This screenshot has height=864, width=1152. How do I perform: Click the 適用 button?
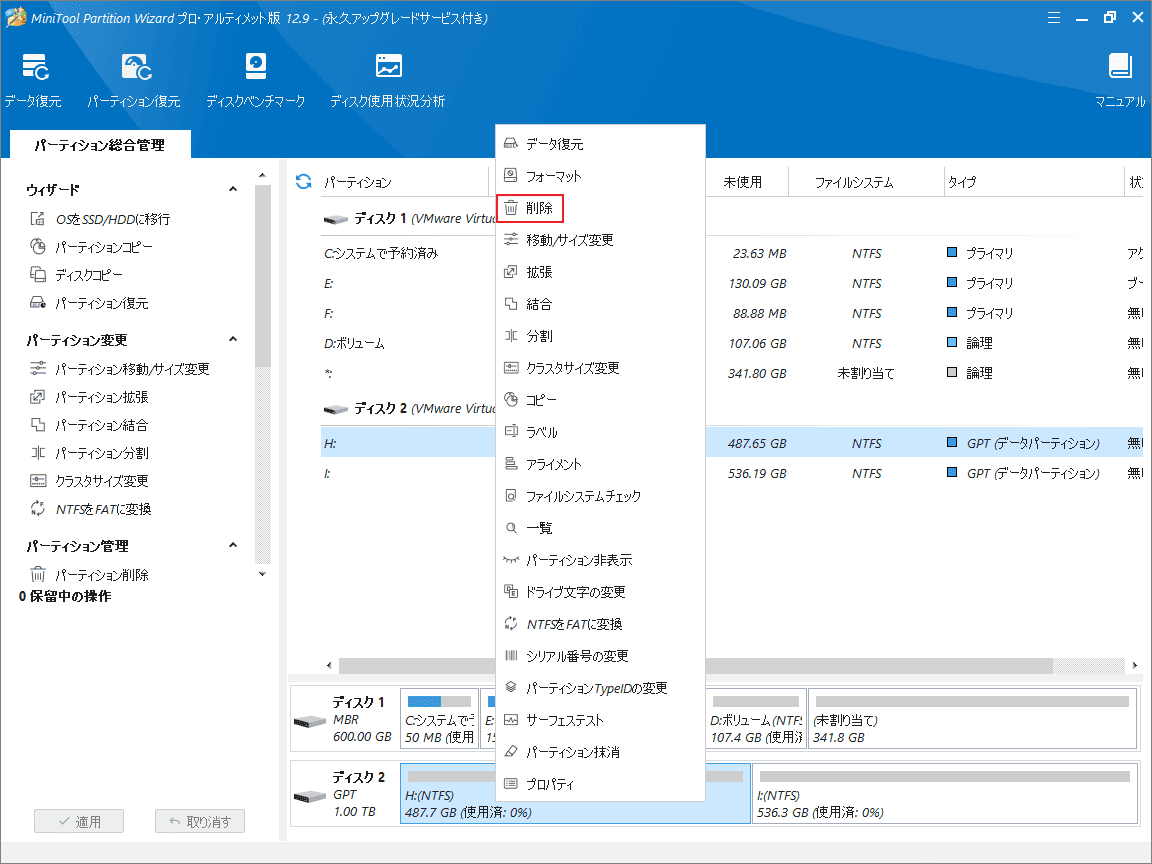click(79, 821)
